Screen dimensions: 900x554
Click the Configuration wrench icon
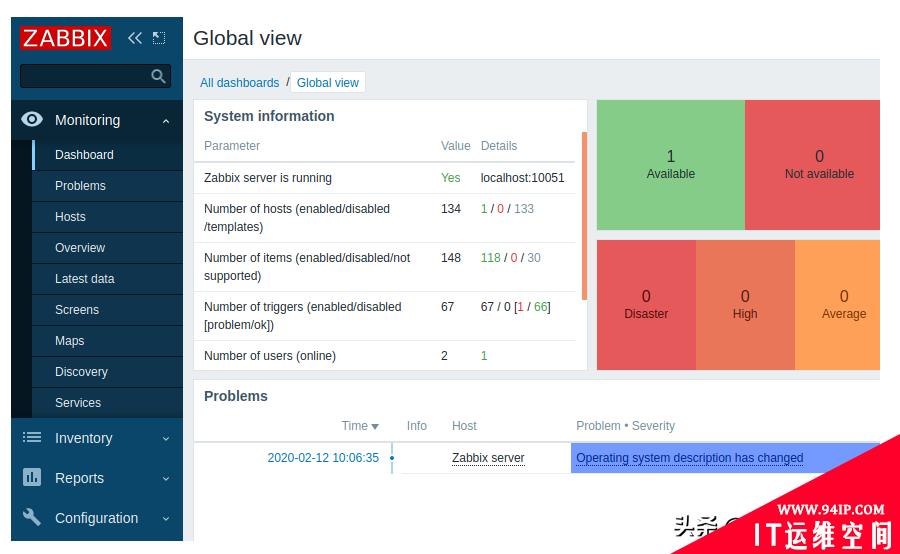[32, 517]
